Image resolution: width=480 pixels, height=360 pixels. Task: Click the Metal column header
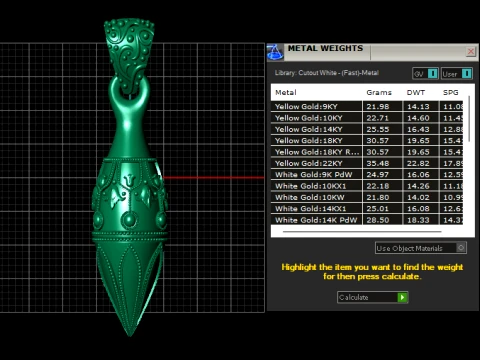286,92
